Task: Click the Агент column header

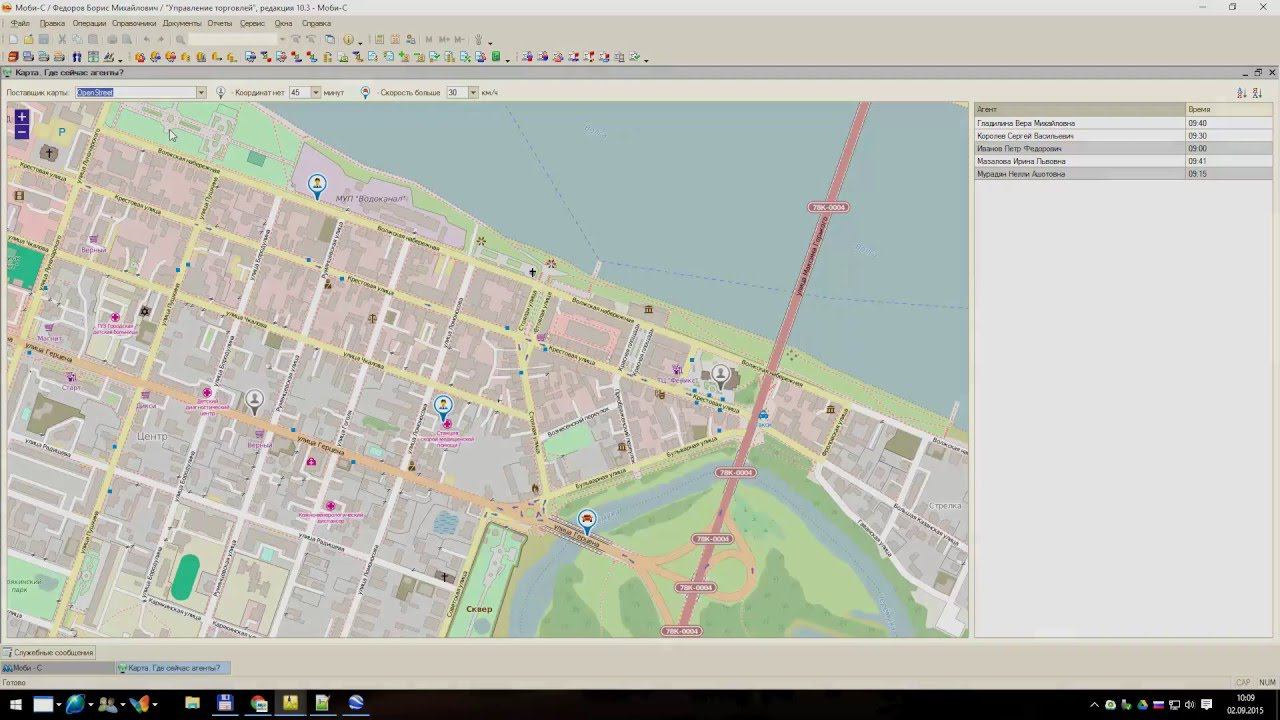Action: coord(1080,109)
